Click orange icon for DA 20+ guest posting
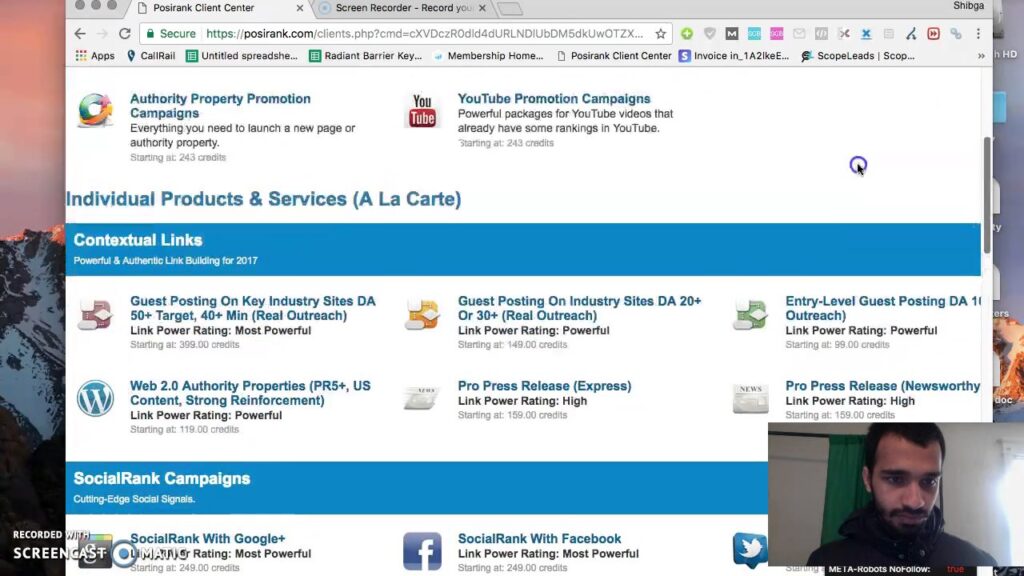 pos(422,314)
